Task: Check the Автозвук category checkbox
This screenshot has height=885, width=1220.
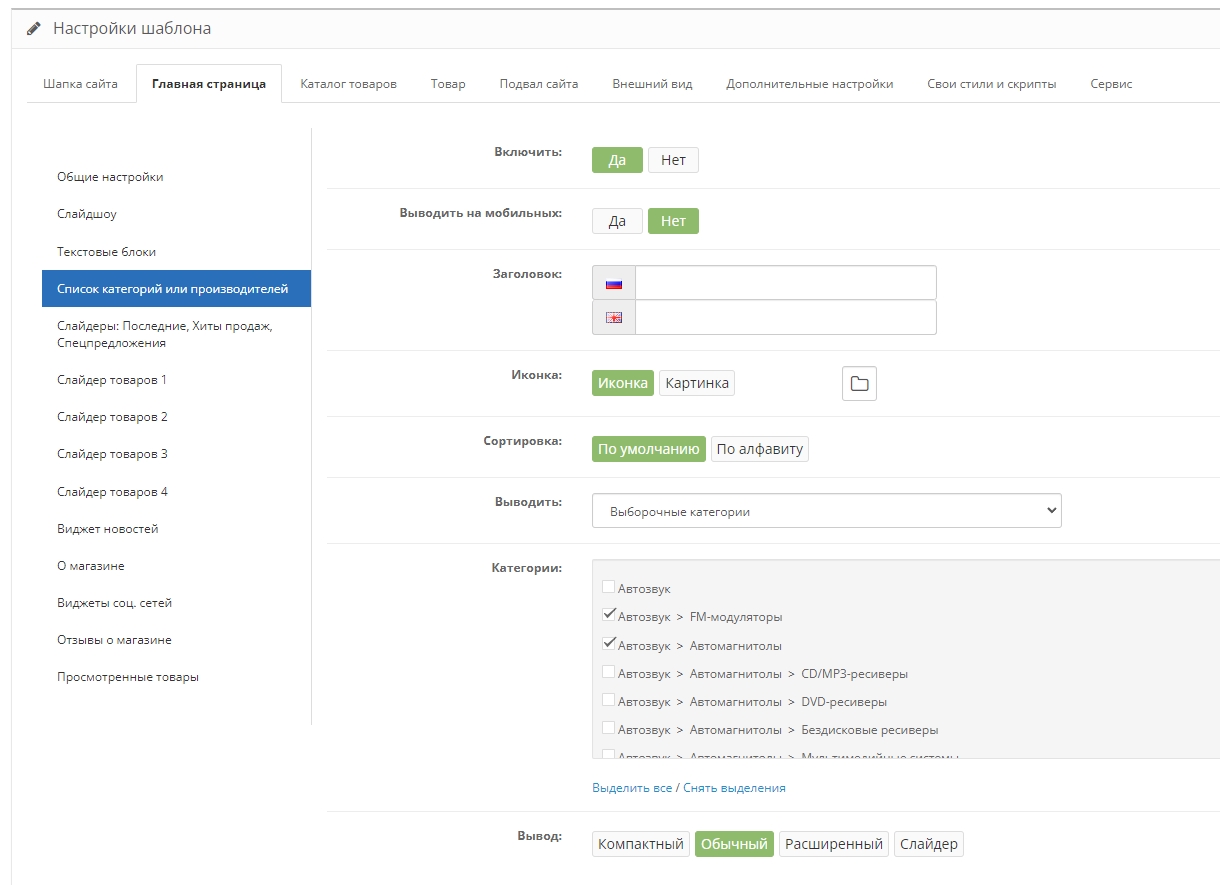Action: point(609,588)
